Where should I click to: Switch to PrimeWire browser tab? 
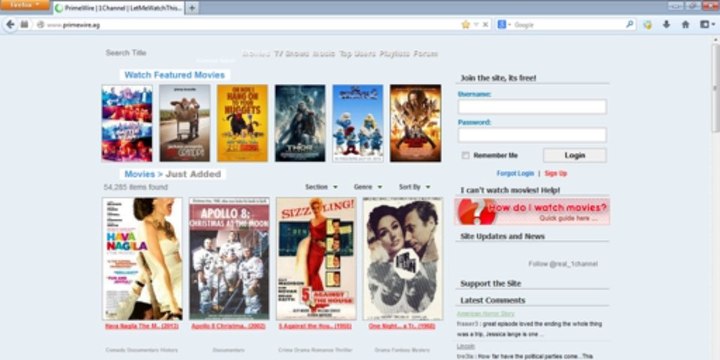(x=118, y=8)
